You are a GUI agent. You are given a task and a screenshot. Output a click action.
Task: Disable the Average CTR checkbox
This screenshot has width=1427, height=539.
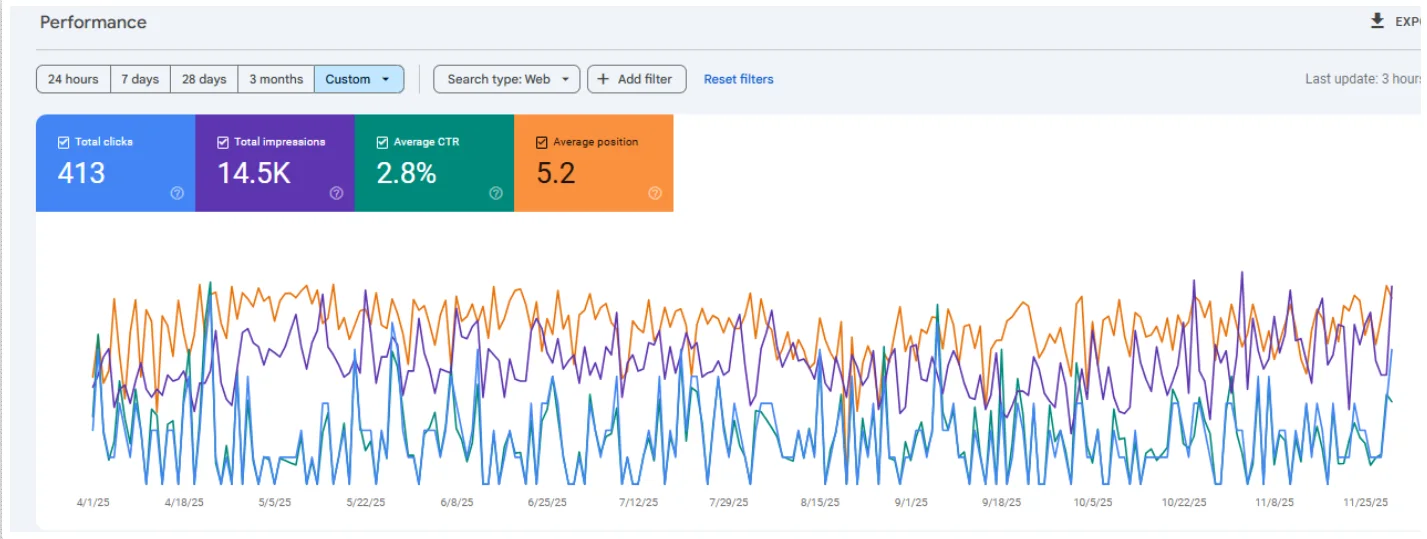[x=383, y=142]
